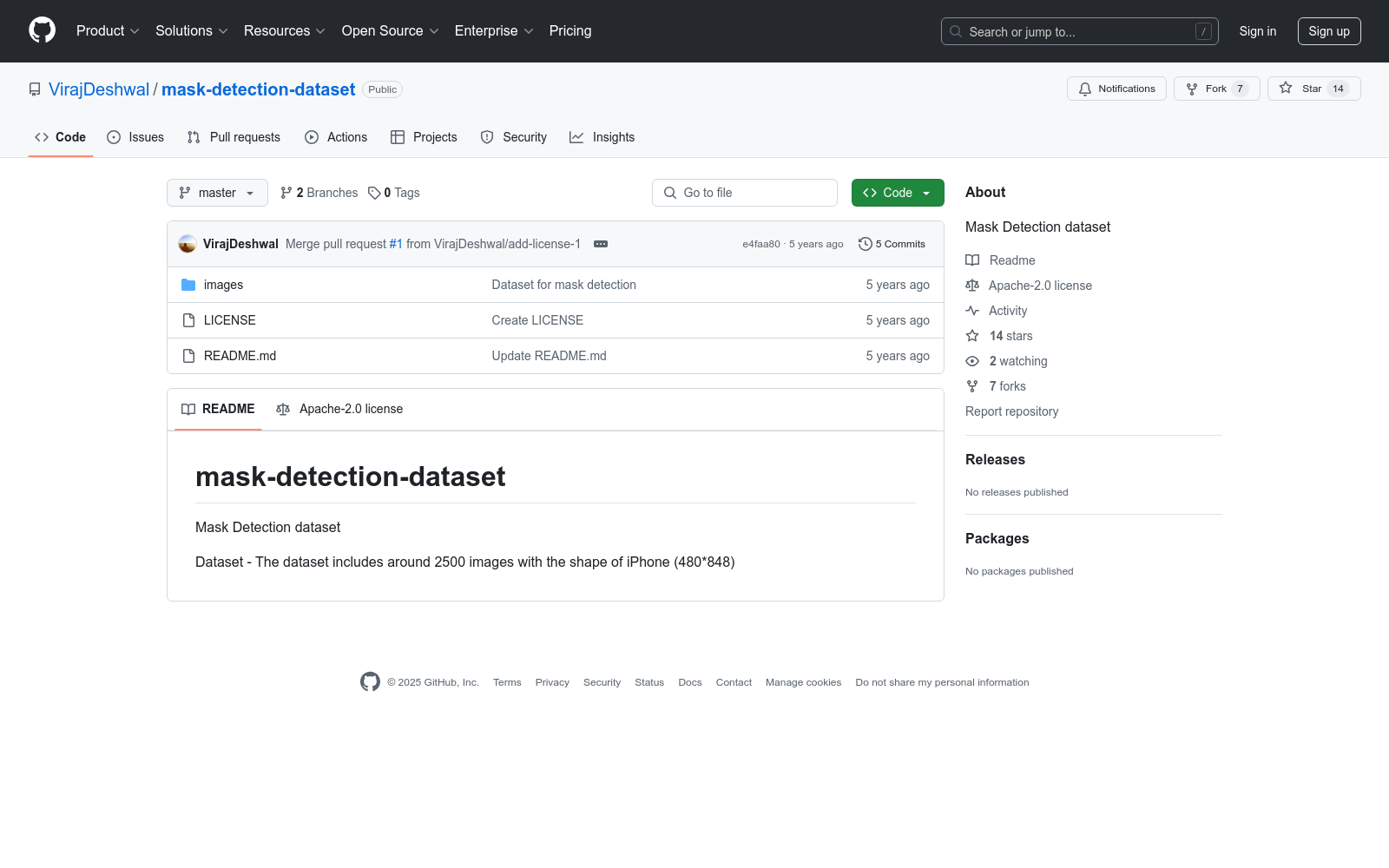This screenshot has height=868, width=1389.
Task: Open the LICENSE file
Action: [x=230, y=320]
